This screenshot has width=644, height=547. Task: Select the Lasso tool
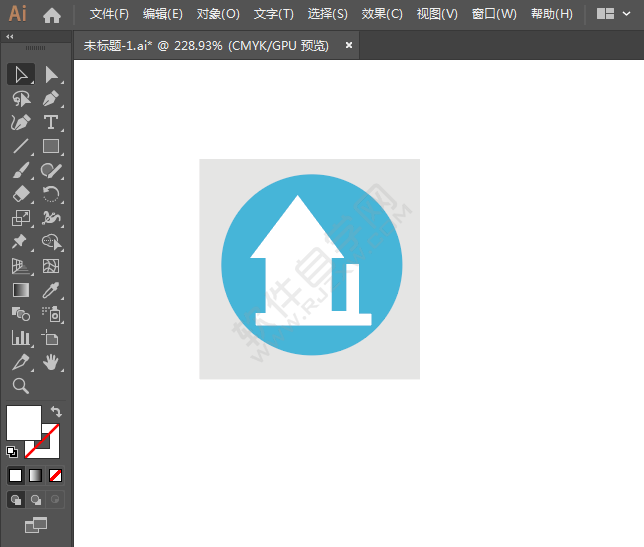(21, 99)
